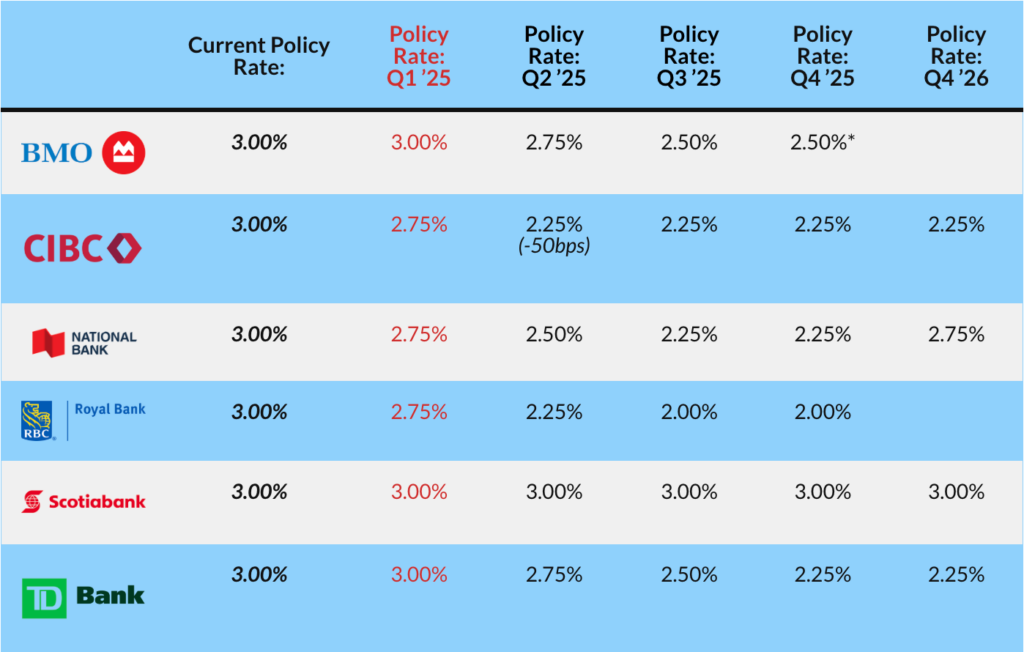
Task: Click BMO's 2.50%* Q4 '25 rate
Action: pyautogui.click(x=824, y=142)
